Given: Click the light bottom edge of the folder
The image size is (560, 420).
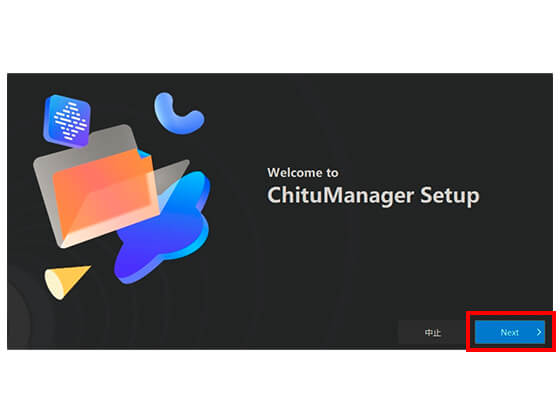Looking at the screenshot, I should click(x=107, y=230).
